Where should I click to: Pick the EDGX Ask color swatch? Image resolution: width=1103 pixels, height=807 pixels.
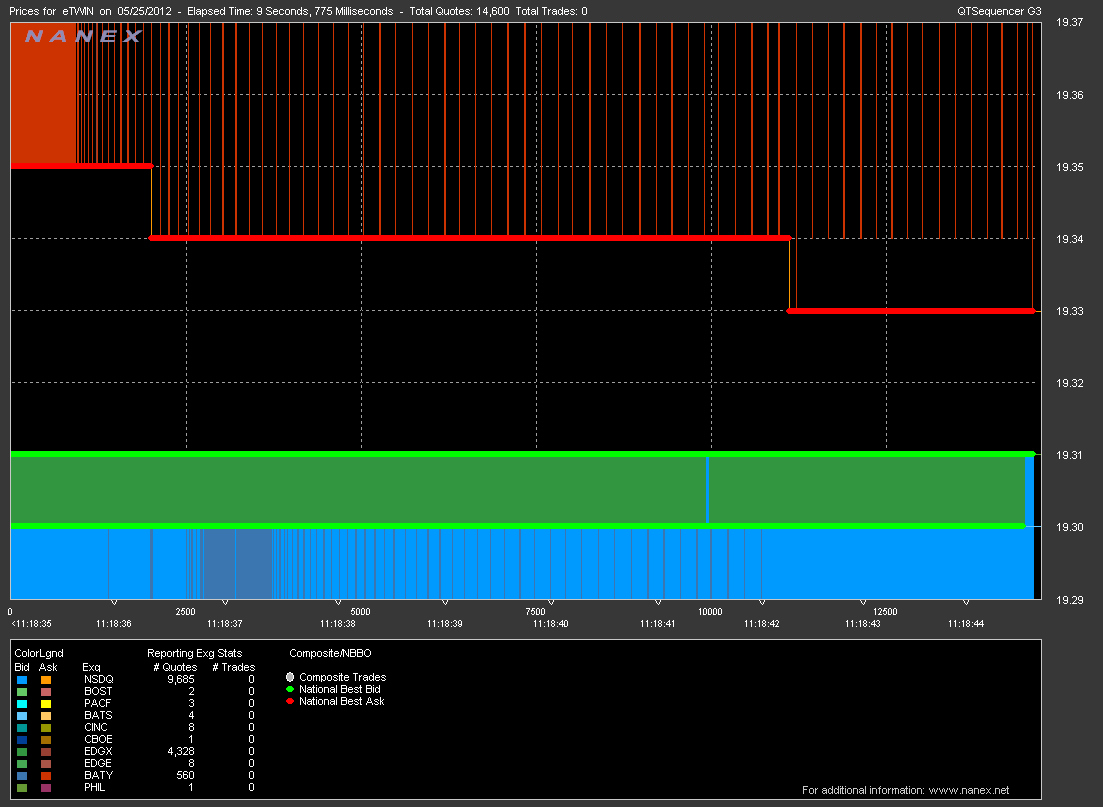46,752
